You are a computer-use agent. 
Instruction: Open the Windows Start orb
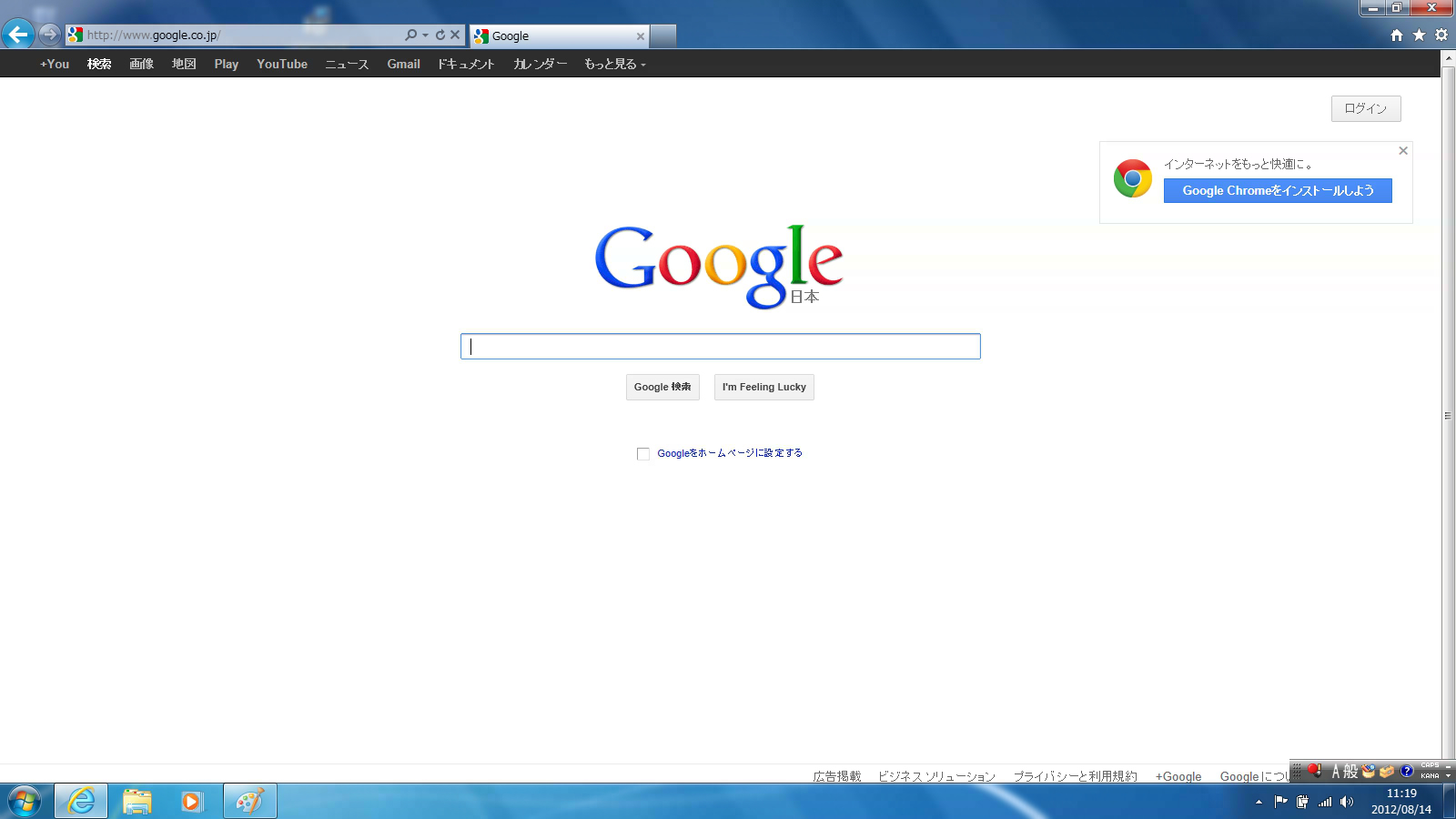click(25, 802)
